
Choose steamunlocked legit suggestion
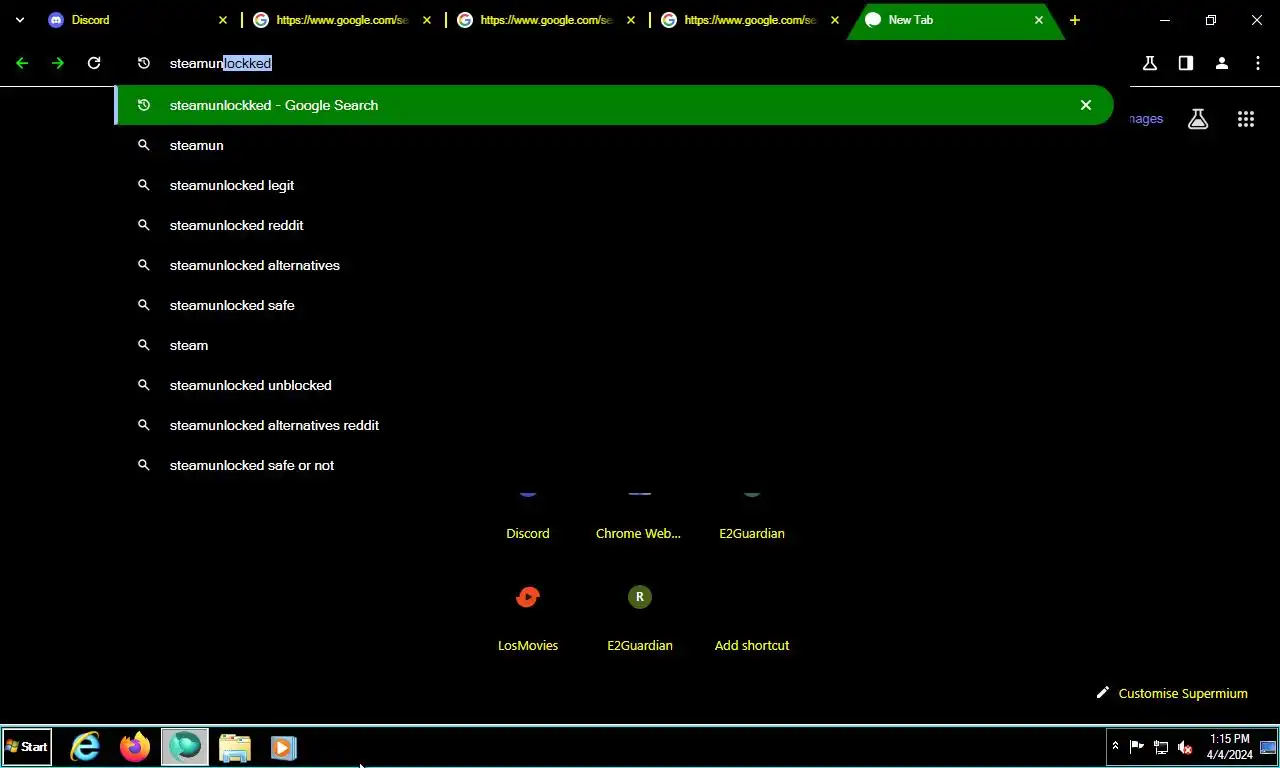(x=614, y=185)
